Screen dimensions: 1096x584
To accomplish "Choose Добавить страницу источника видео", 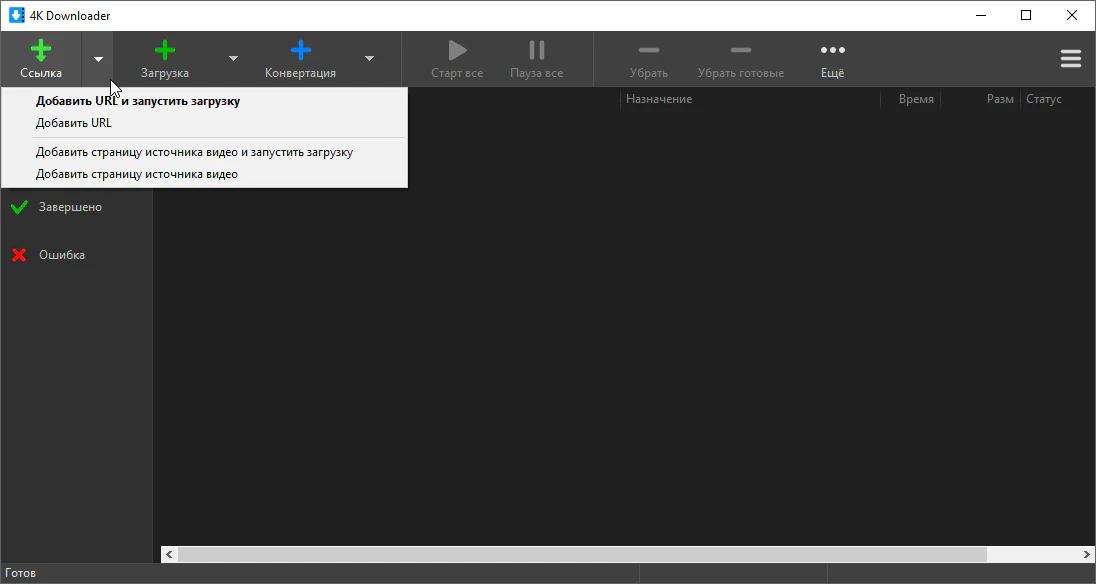I will click(137, 174).
